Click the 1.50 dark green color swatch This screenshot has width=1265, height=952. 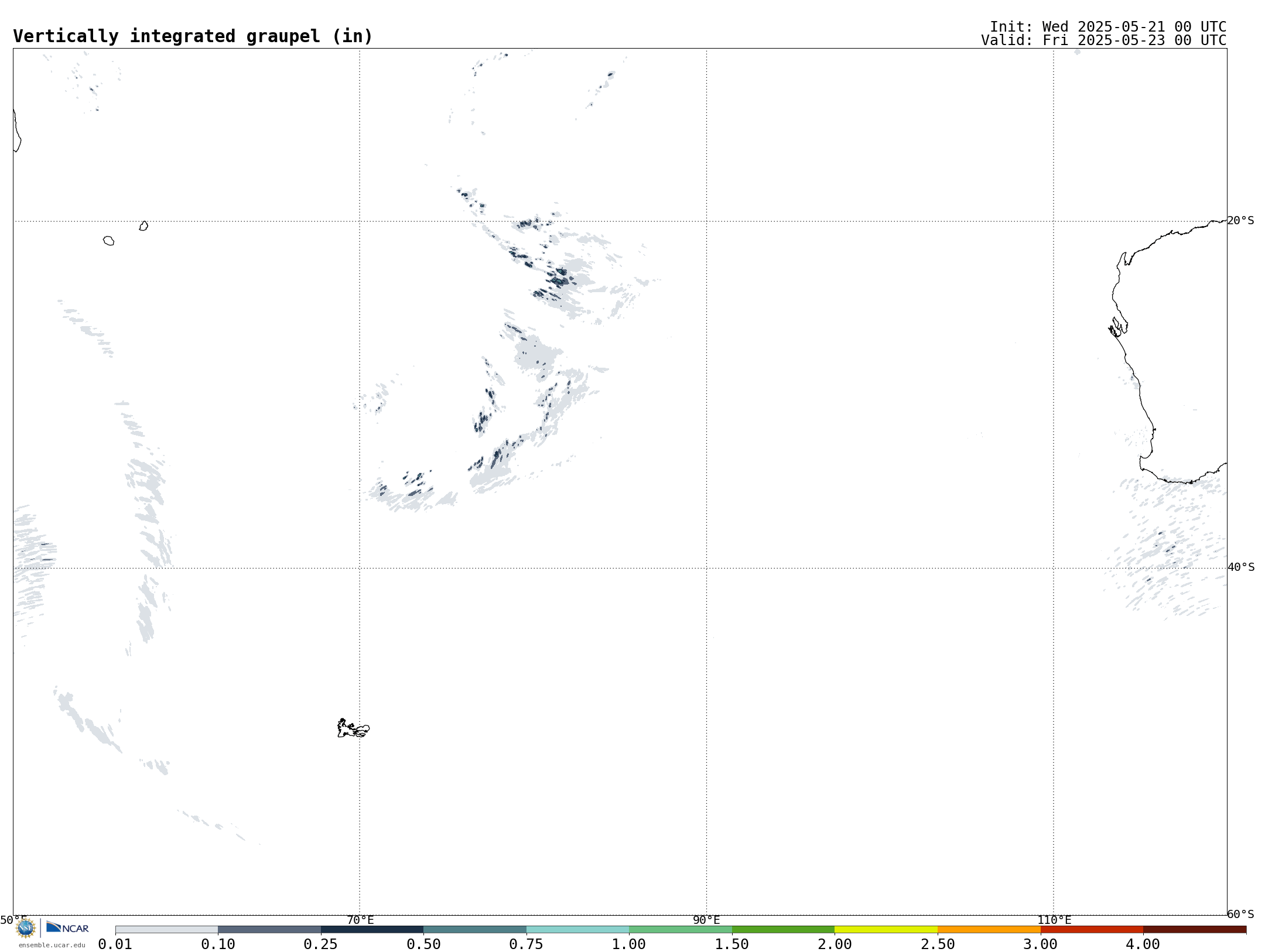[x=783, y=930]
